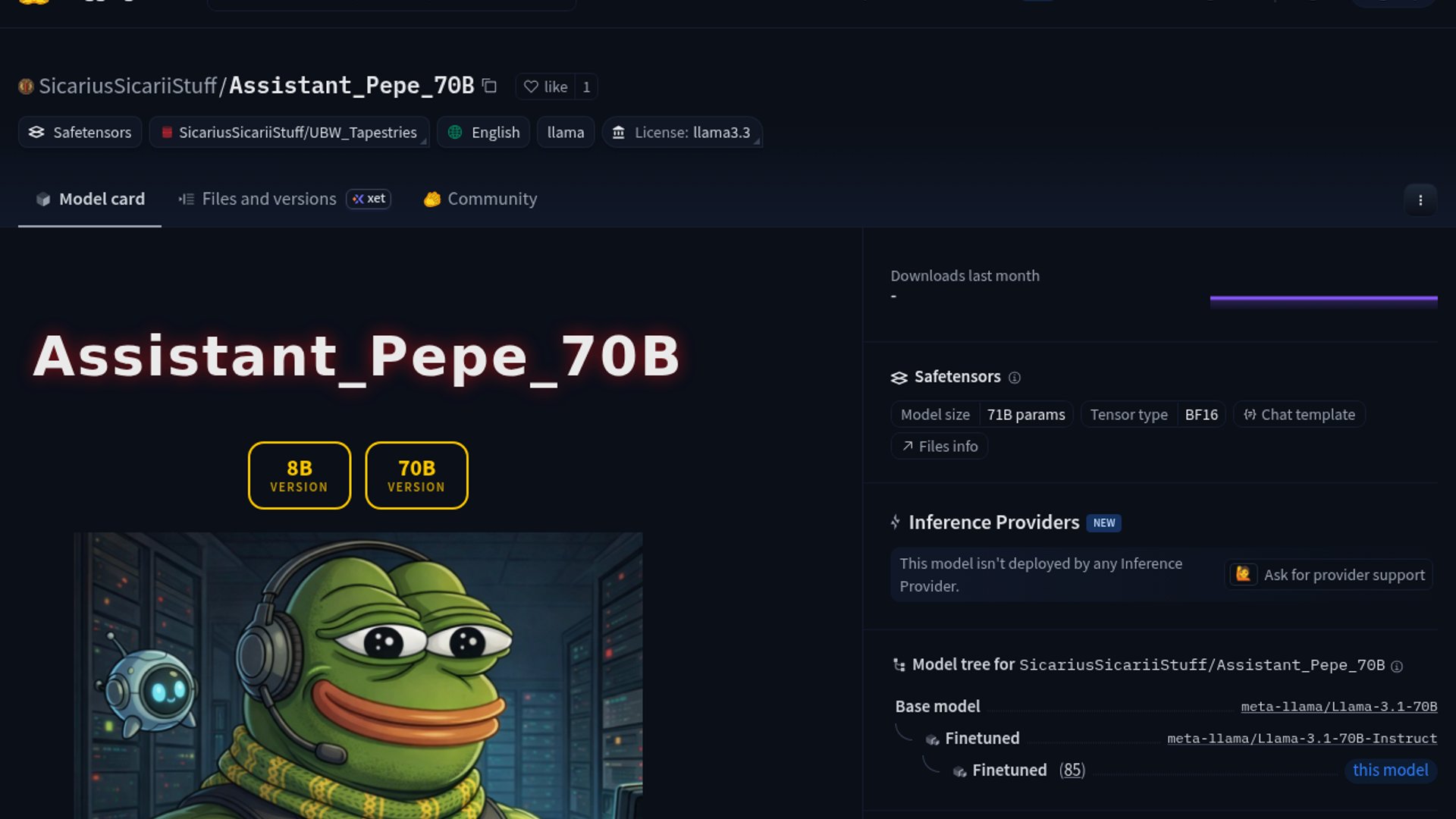Screen dimensions: 1456x819
Task: Click the Safetensors tag
Action: tap(80, 132)
